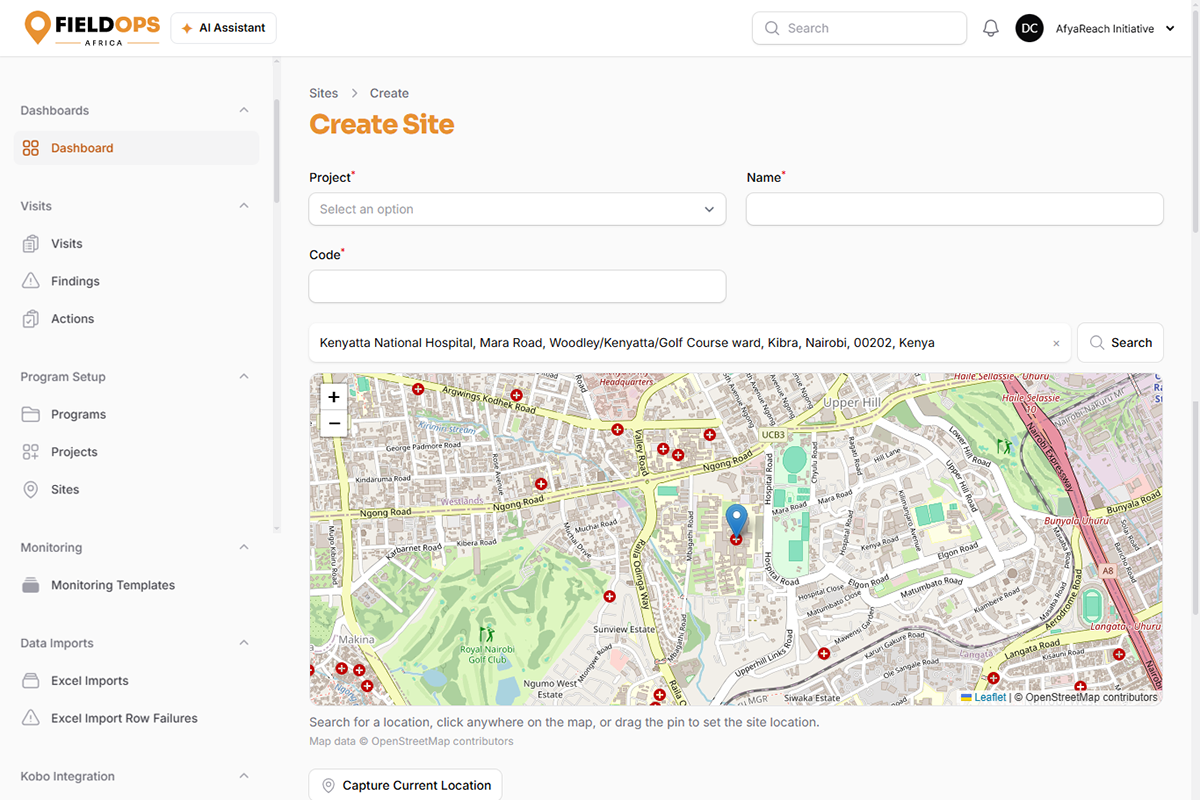Click the AI Assistant button
This screenshot has height=800, width=1200.
point(224,28)
